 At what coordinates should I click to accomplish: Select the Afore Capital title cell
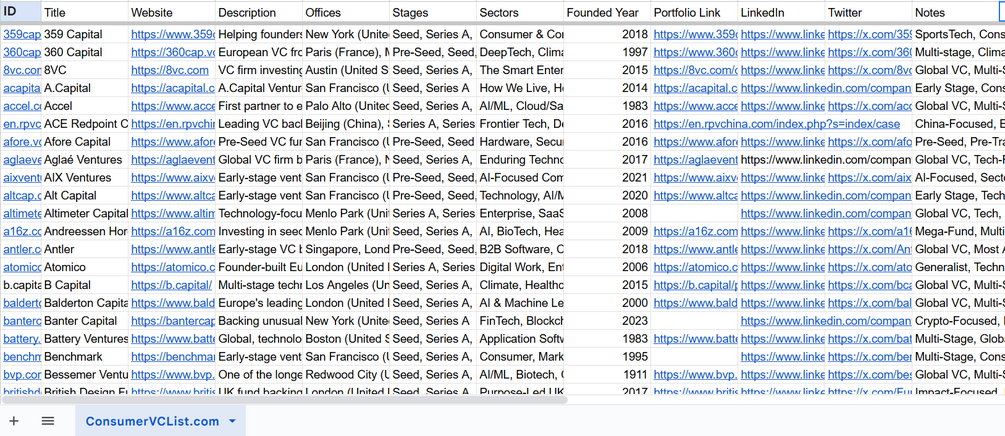tap(85, 142)
